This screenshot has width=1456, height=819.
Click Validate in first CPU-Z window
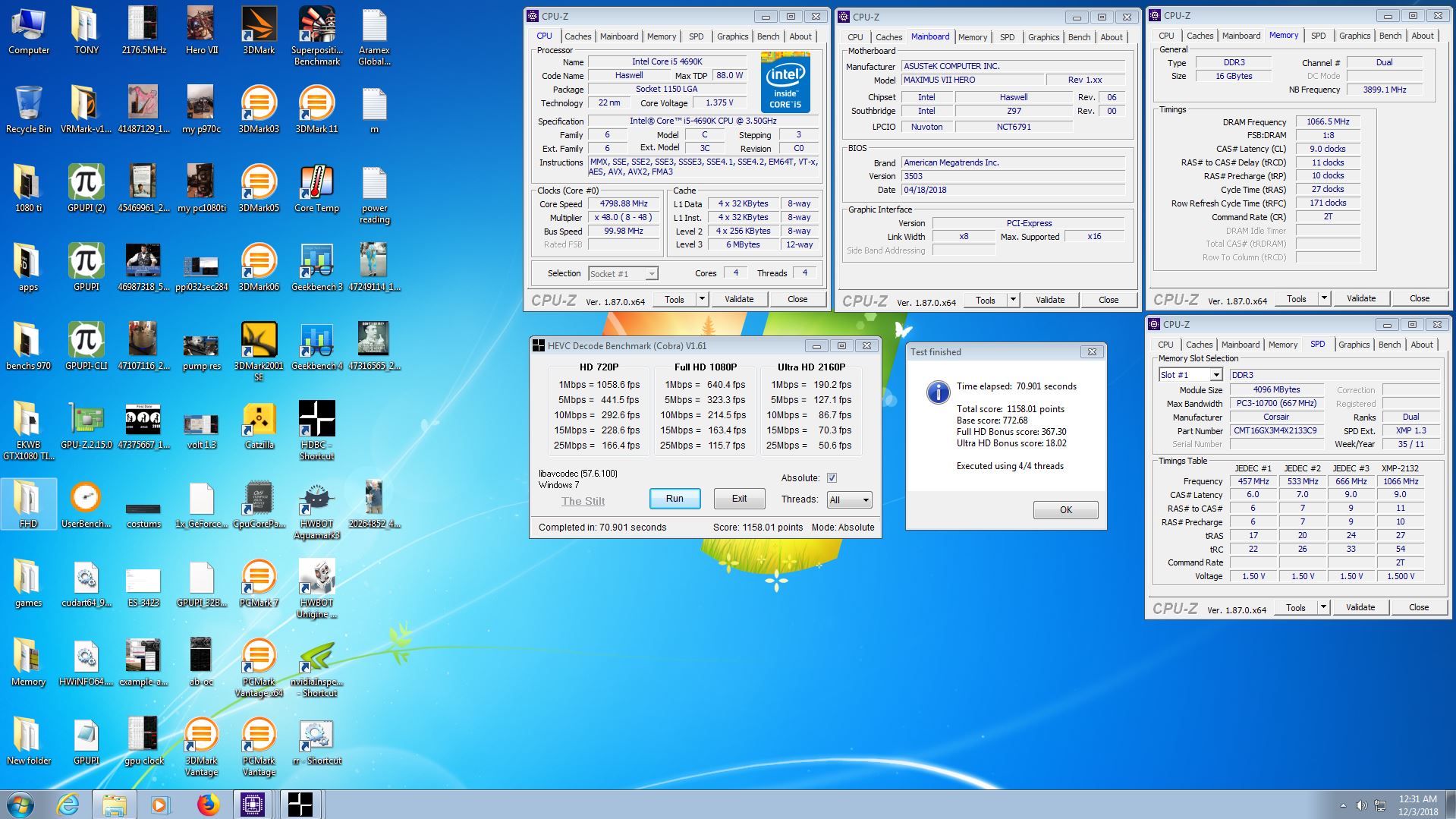(x=739, y=299)
